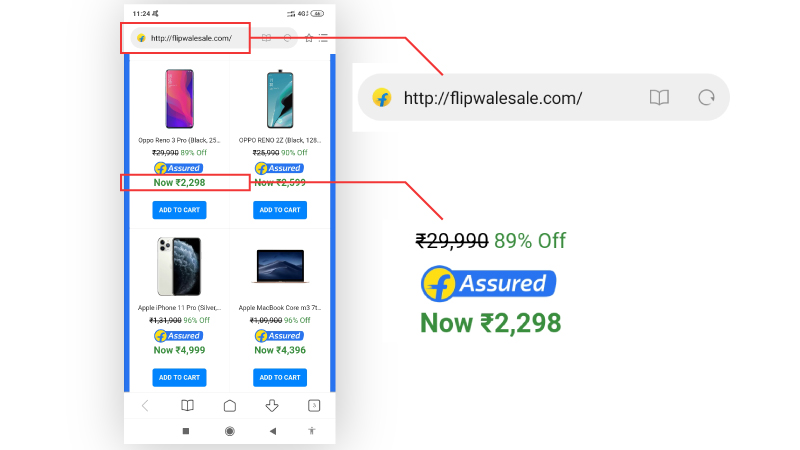The image size is (800, 450).
Task: Add OPPO RENO 2Z to cart
Action: point(280,210)
